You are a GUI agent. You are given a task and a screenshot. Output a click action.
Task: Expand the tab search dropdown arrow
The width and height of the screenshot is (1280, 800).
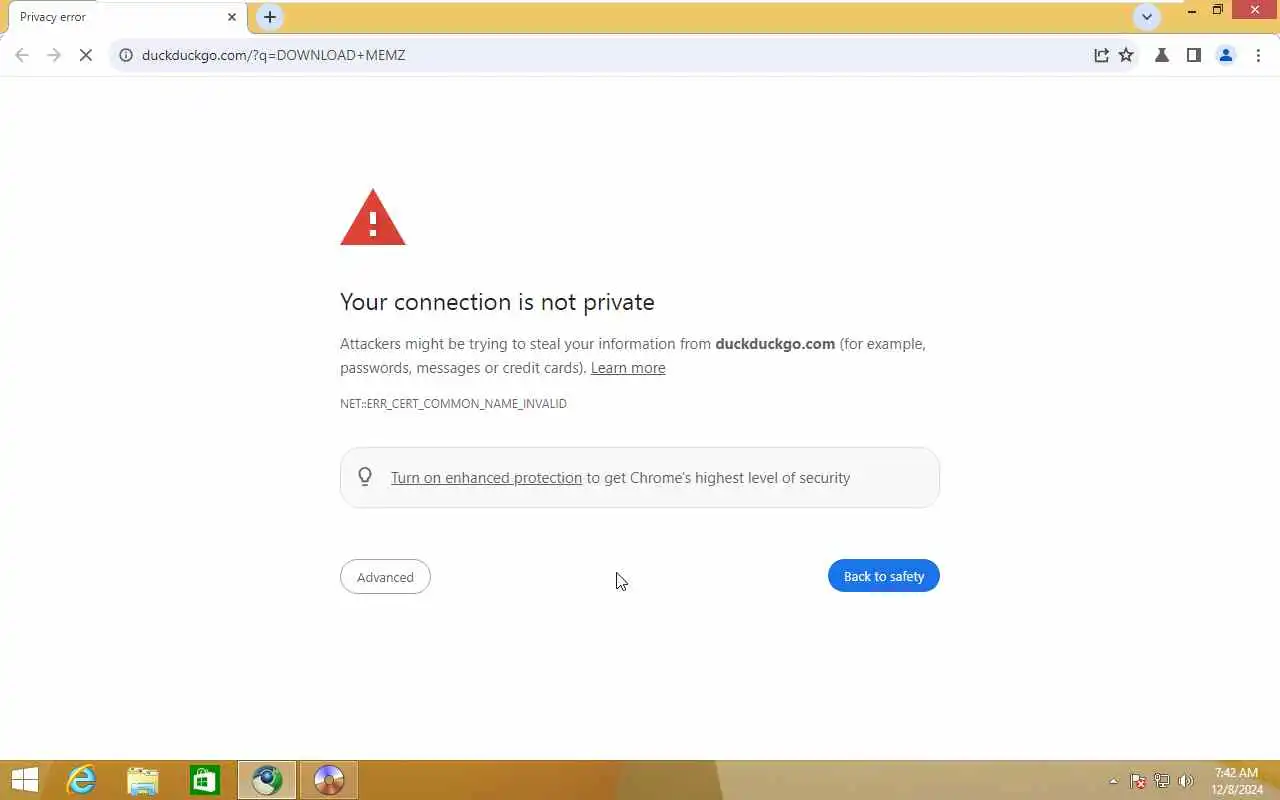1147,17
